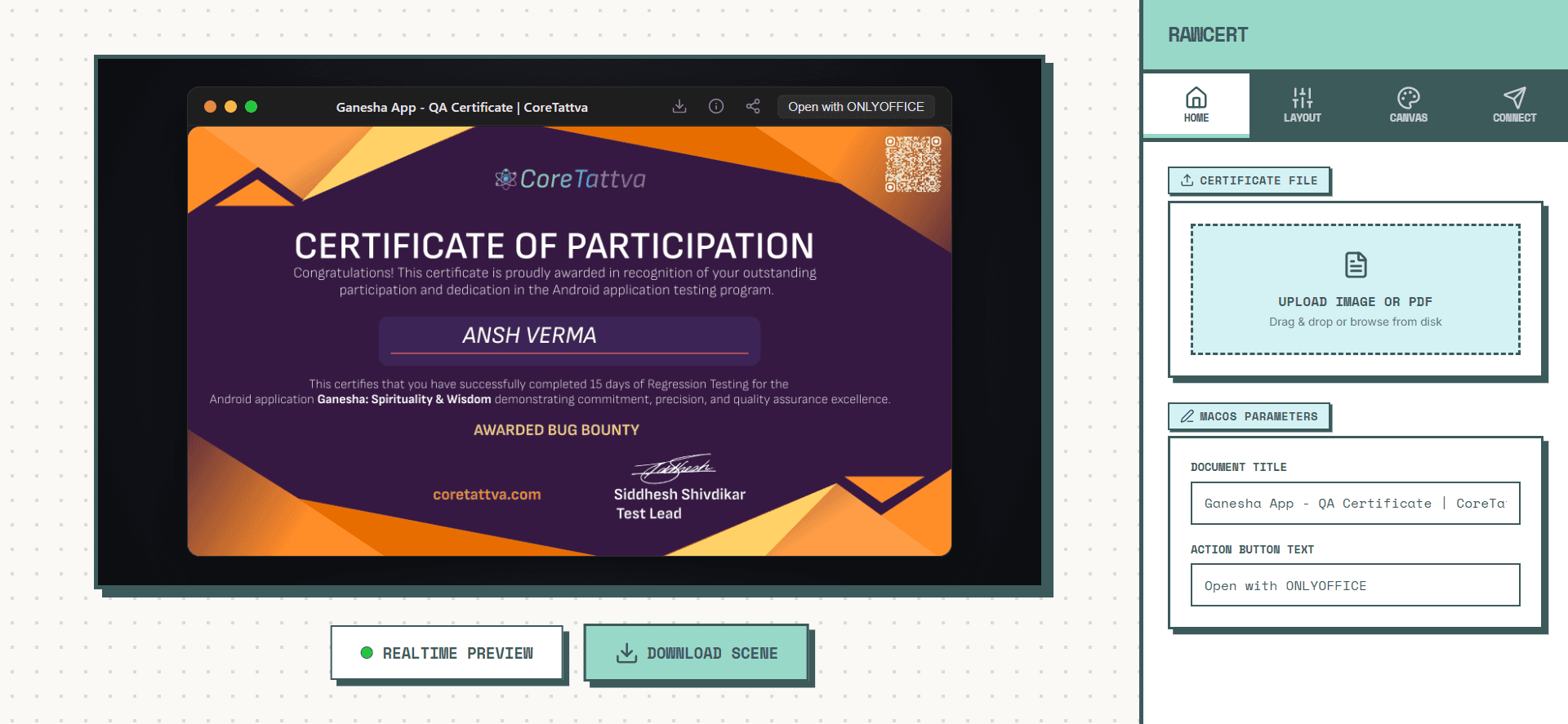Click 'Drag & drop or browse from disk' text
The width and height of the screenshot is (1568, 724).
click(x=1356, y=322)
